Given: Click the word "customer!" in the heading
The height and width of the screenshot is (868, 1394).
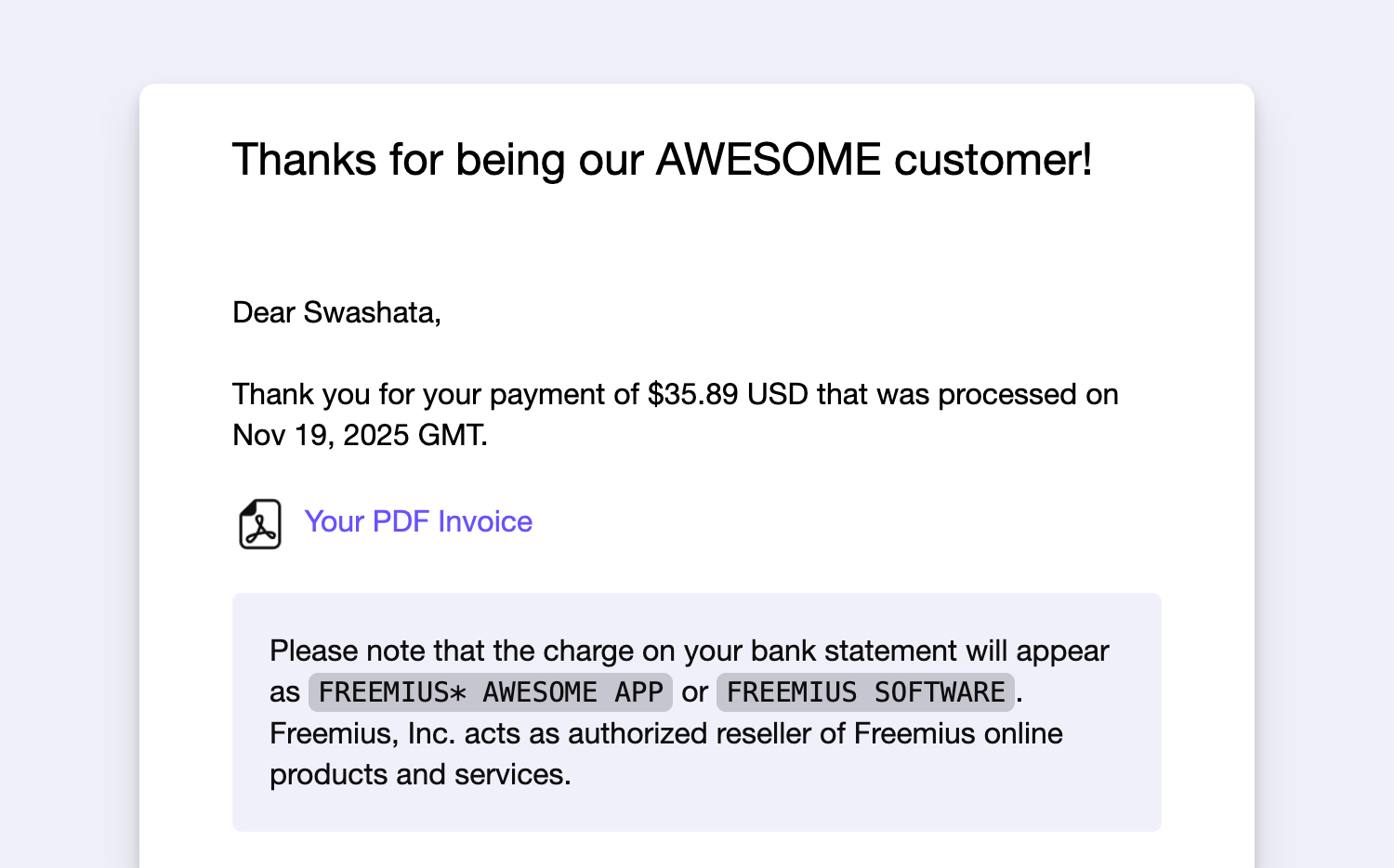Looking at the screenshot, I should click(993, 160).
